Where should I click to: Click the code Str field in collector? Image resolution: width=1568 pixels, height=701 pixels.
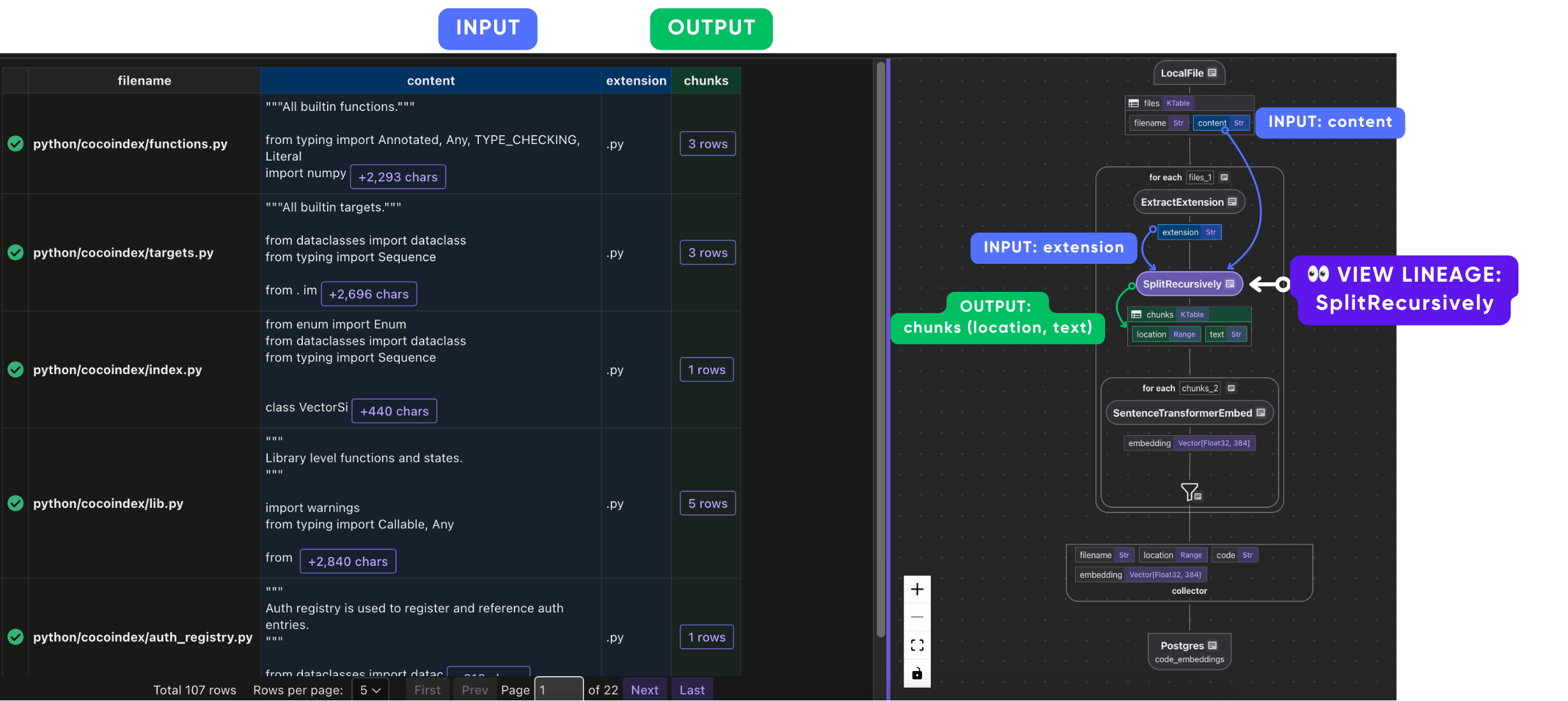[1235, 556]
